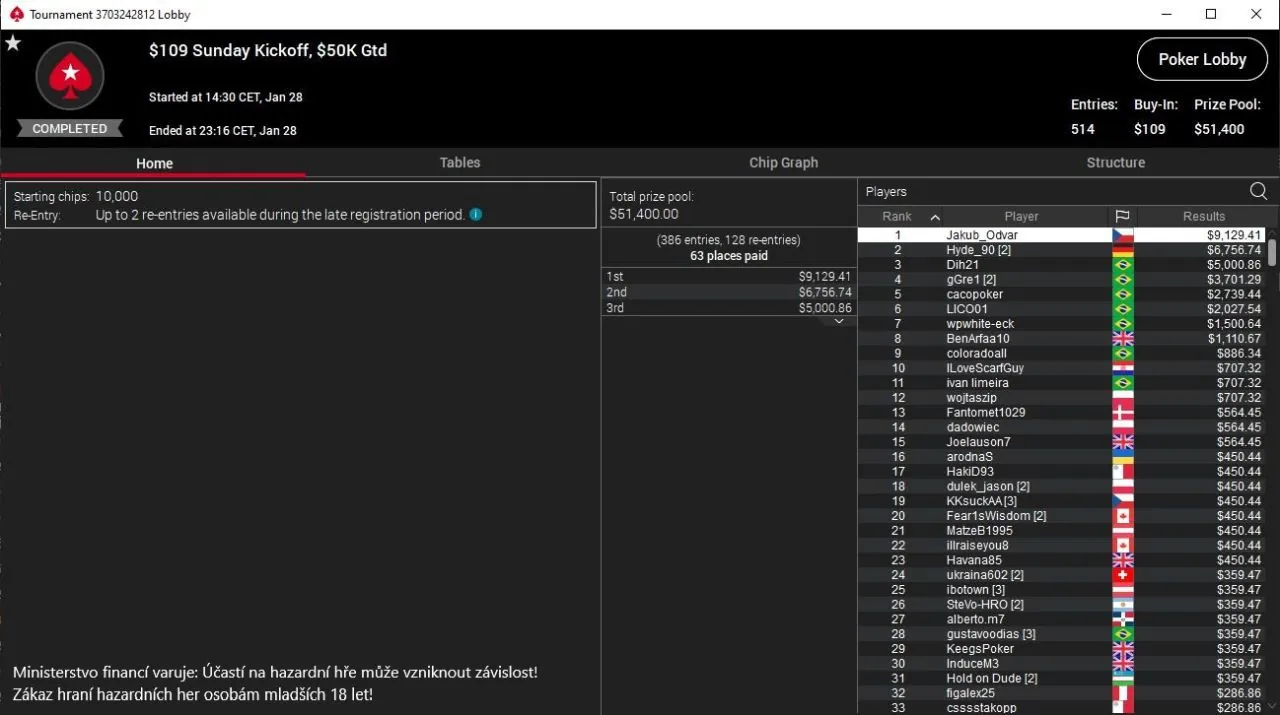Open the Chip Graph tab

coord(783,162)
